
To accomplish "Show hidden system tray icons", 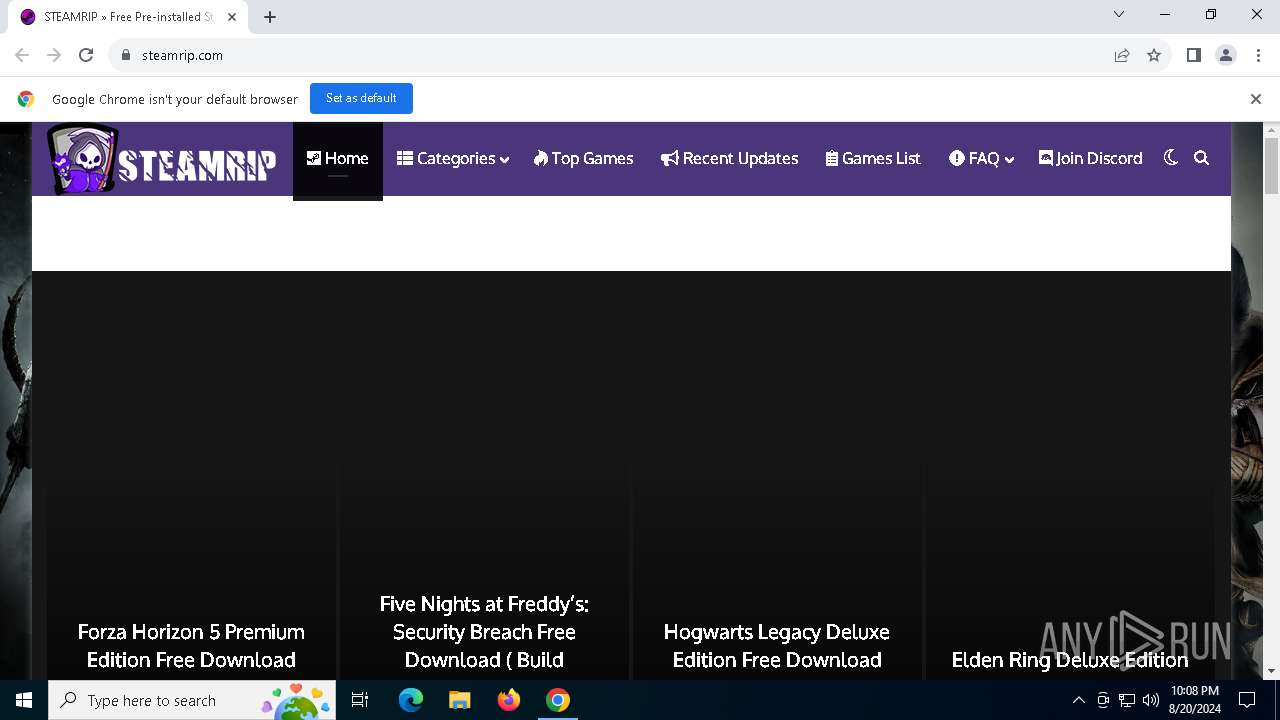I will 1078,700.
